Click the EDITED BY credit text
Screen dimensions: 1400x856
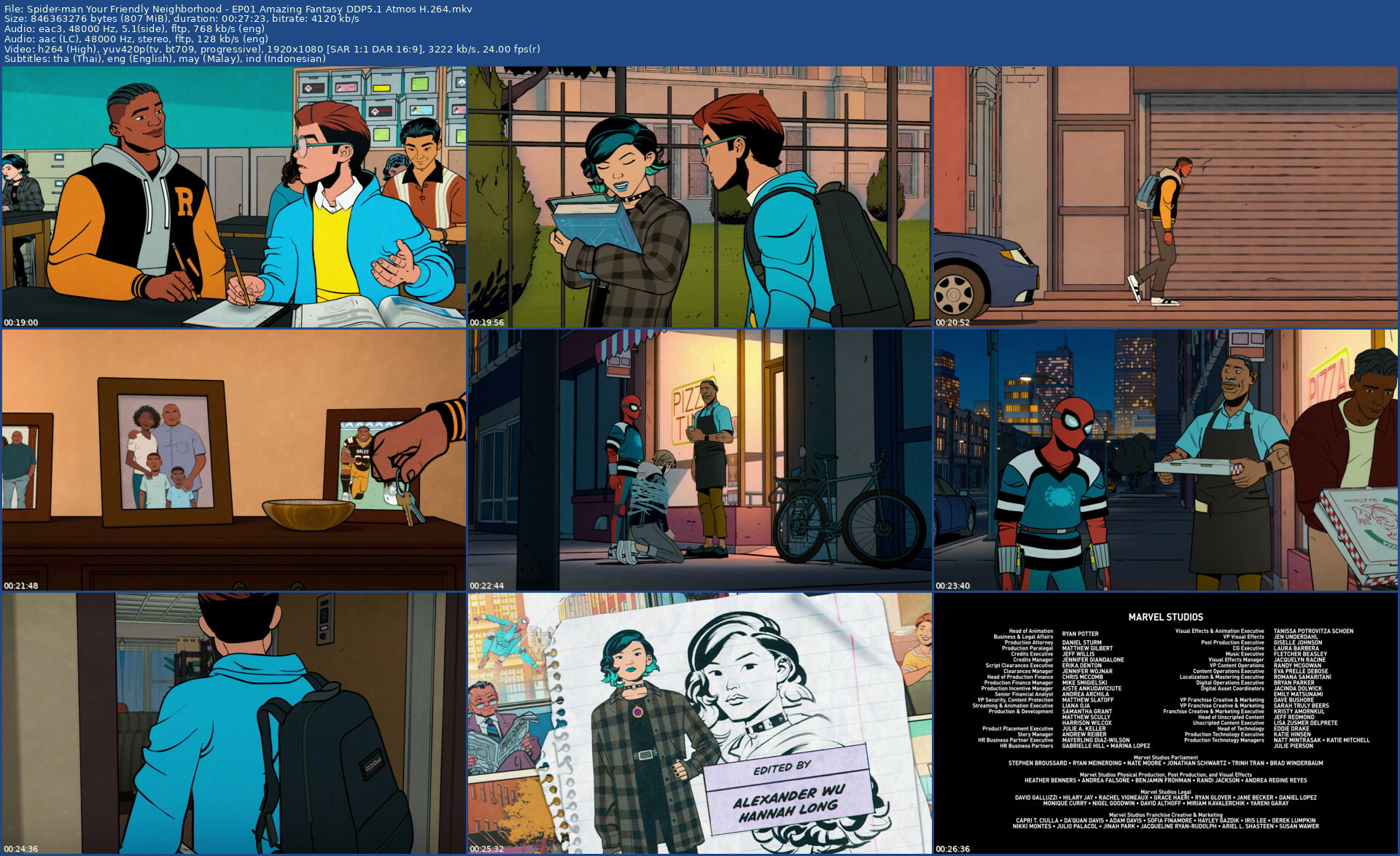pos(782,768)
